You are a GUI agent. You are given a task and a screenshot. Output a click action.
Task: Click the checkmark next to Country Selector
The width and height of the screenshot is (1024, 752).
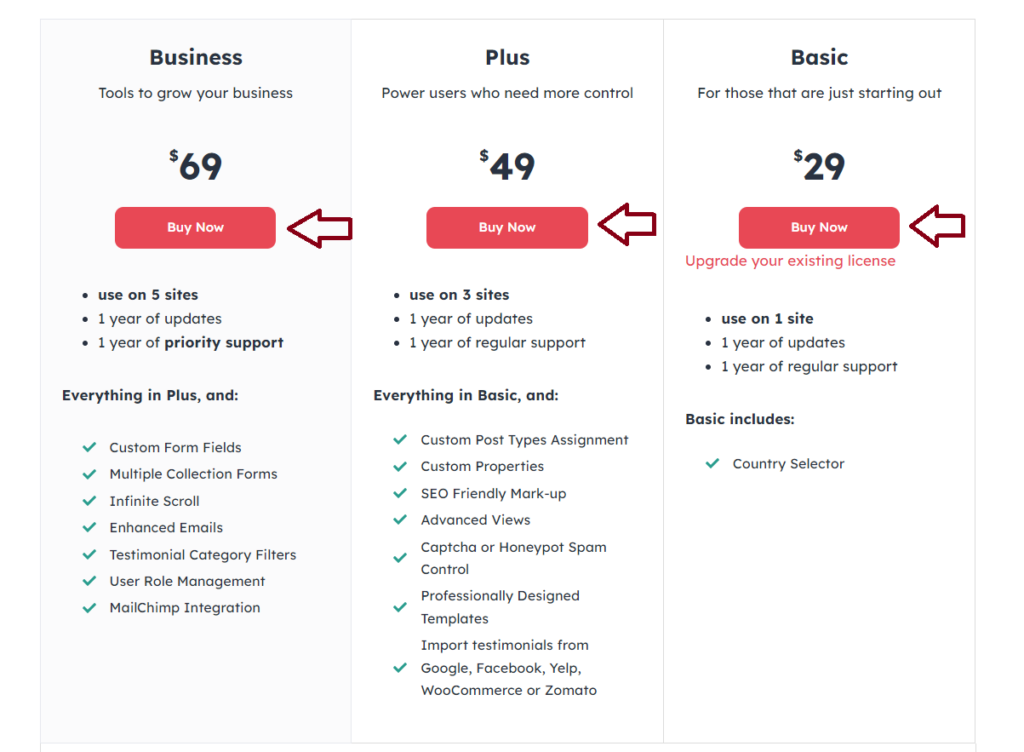(712, 463)
